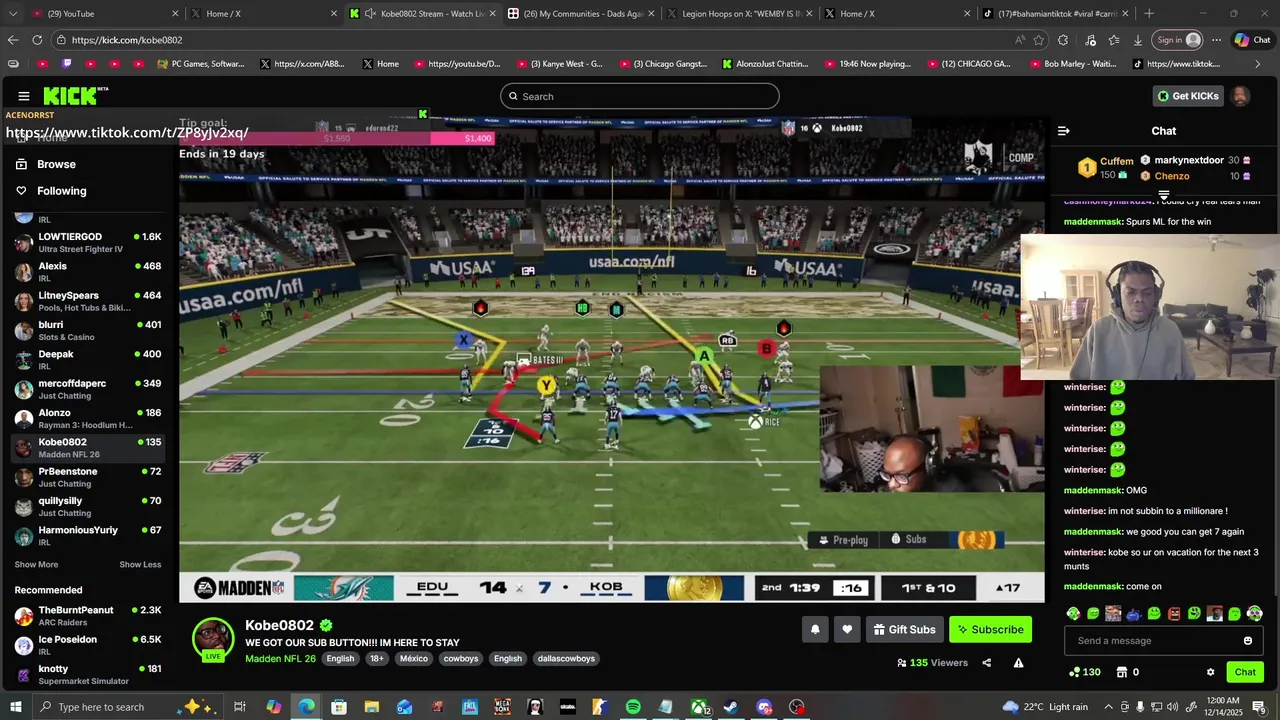This screenshot has height=720, width=1280.
Task: Add this page to favorites star
Action: [1040, 40]
